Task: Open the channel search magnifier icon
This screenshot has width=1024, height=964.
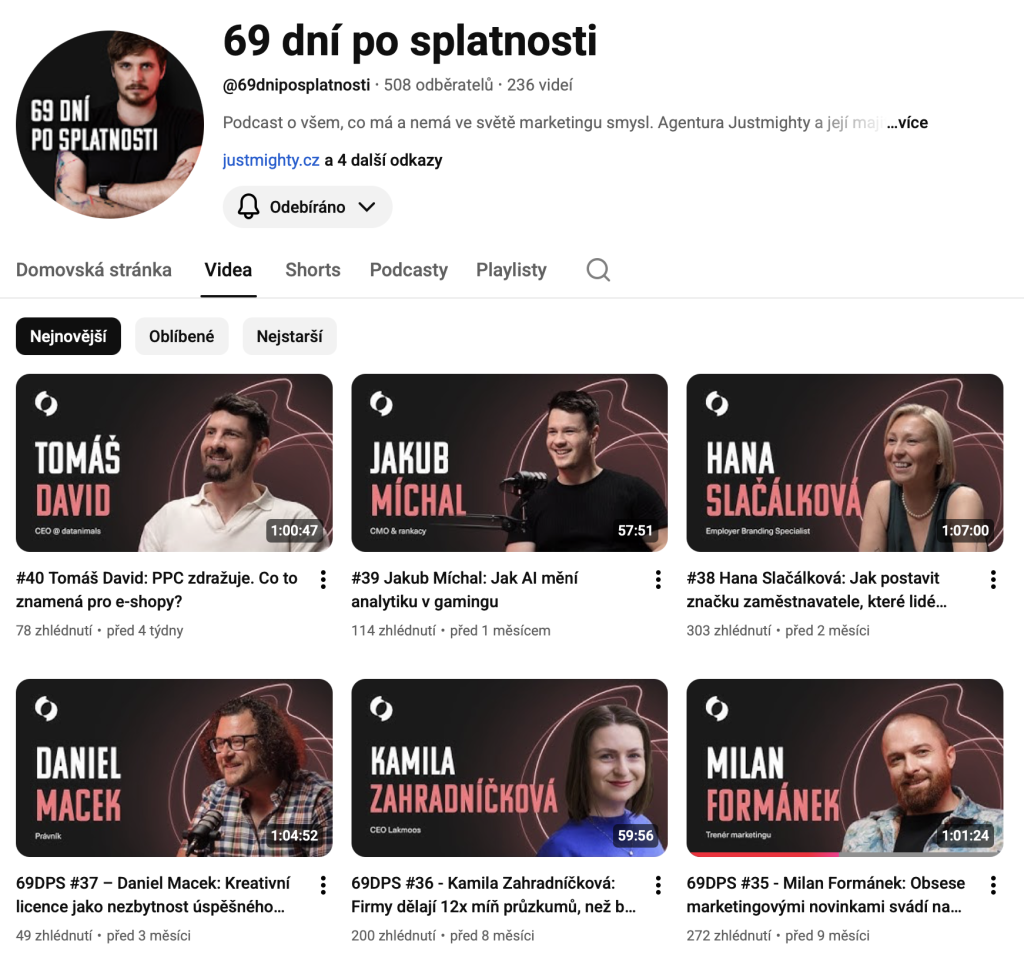Action: 598,270
